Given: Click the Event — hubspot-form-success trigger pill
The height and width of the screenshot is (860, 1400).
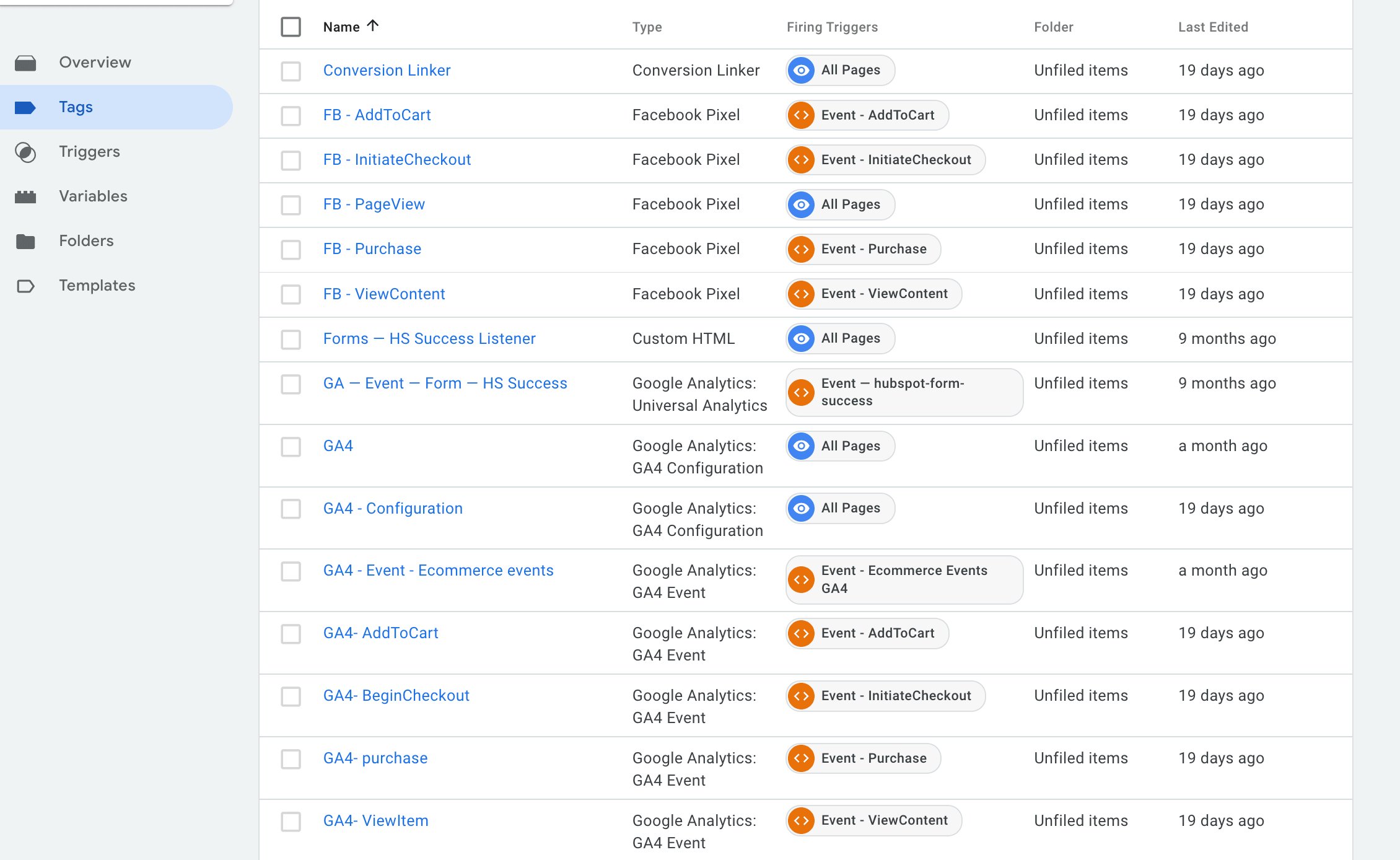Looking at the screenshot, I should point(904,392).
